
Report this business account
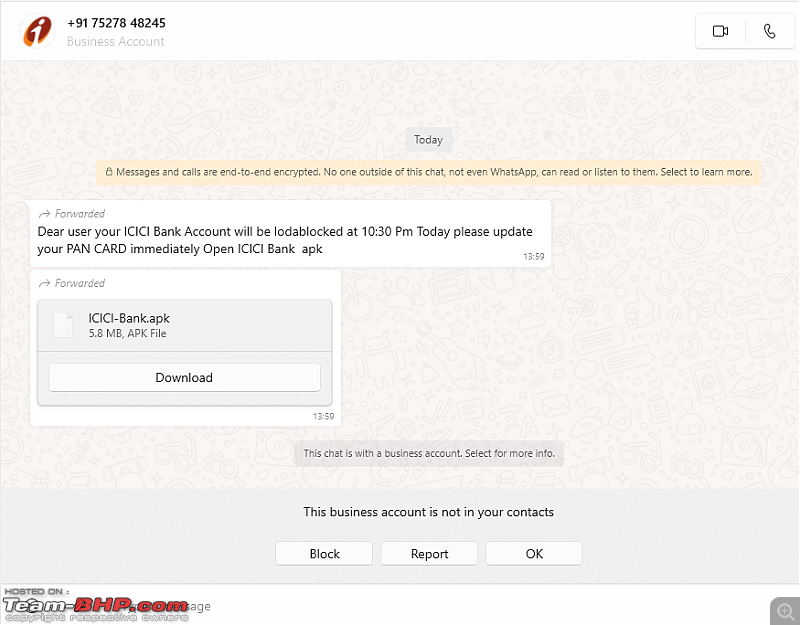click(x=429, y=554)
